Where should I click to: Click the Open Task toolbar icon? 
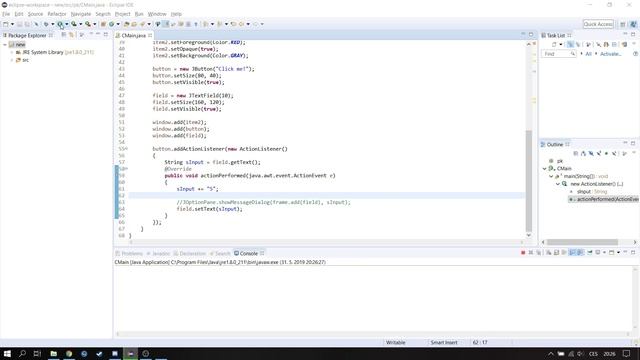tap(134, 24)
